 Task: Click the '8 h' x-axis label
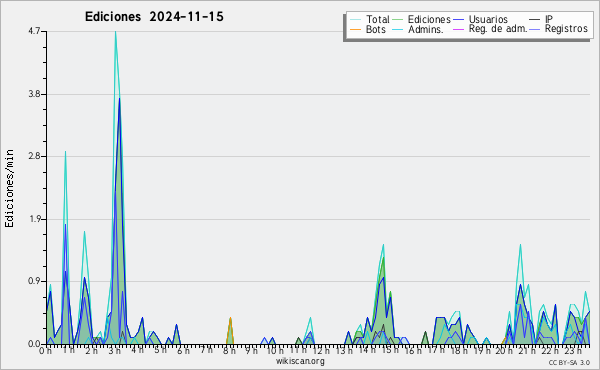pyautogui.click(x=229, y=350)
